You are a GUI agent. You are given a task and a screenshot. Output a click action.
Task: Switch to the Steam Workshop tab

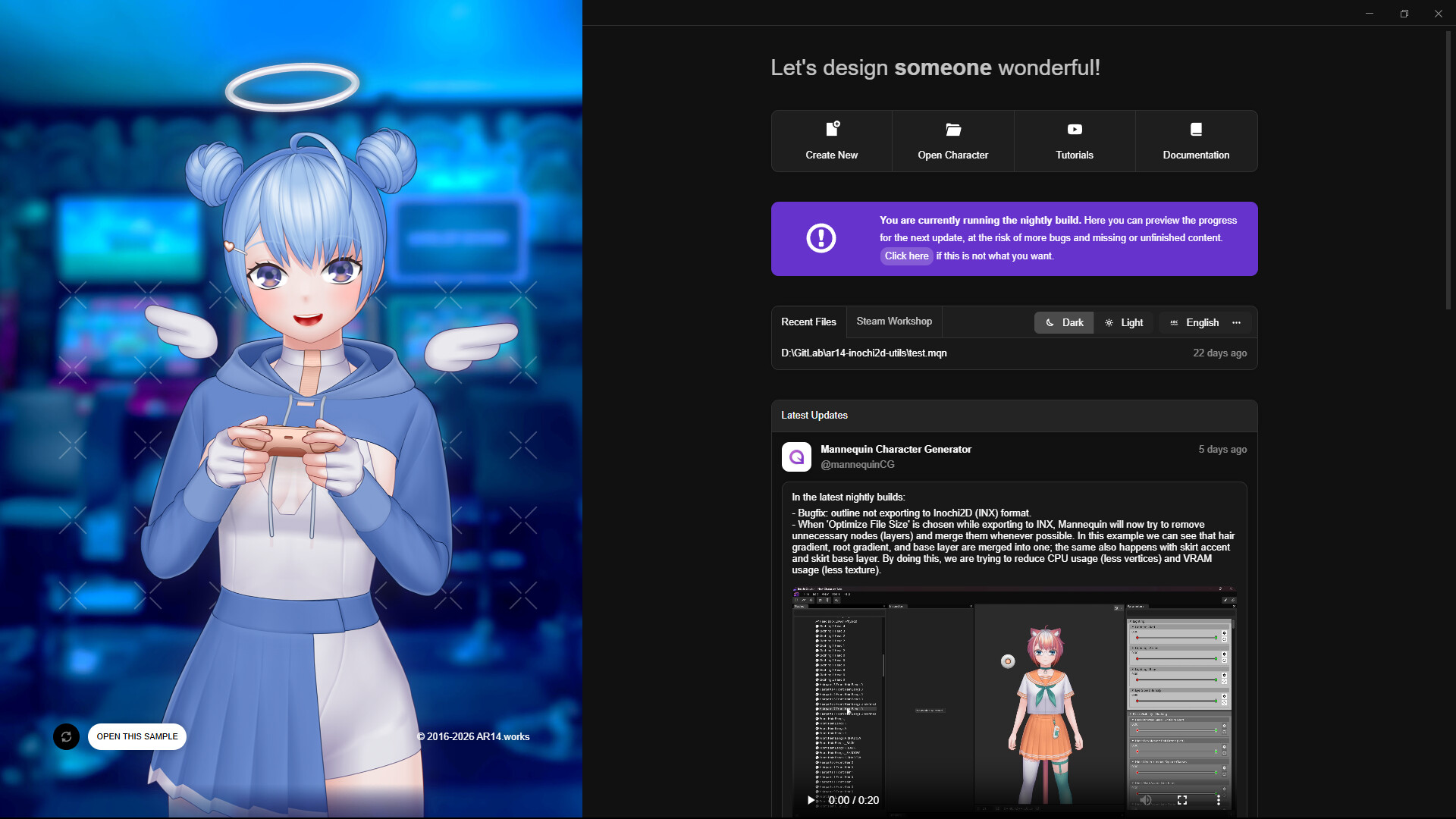pos(894,322)
